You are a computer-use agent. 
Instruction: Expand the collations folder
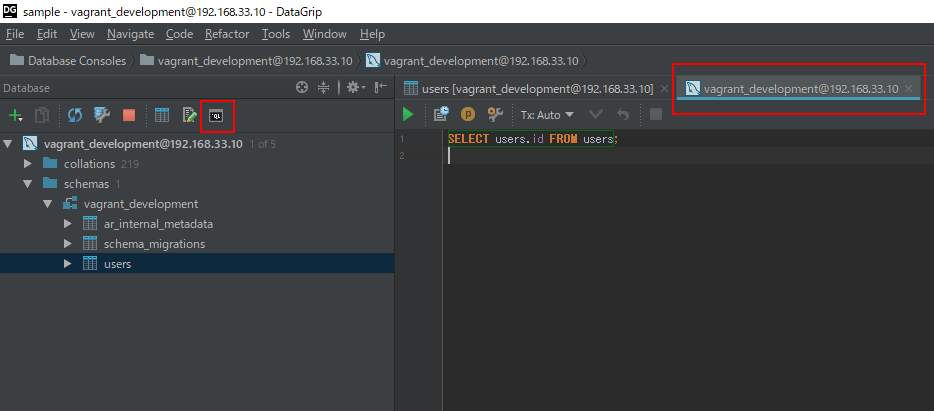click(x=27, y=163)
